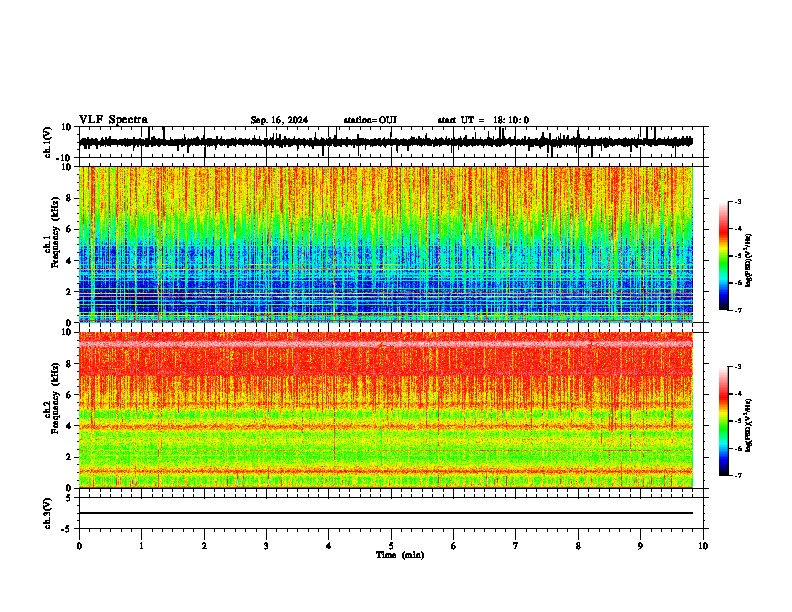Select the date text 'Sep. 16, 2024'
The image size is (792, 612).
pyautogui.click(x=279, y=120)
